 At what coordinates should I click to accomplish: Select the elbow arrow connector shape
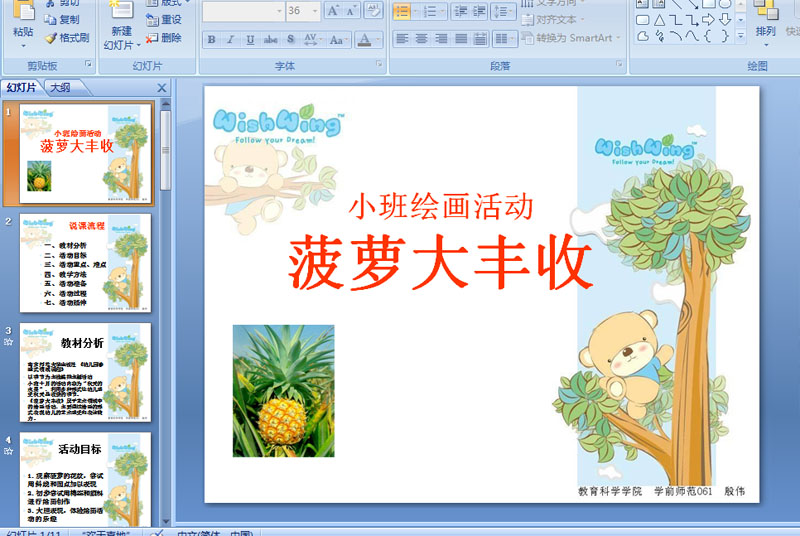(691, 20)
